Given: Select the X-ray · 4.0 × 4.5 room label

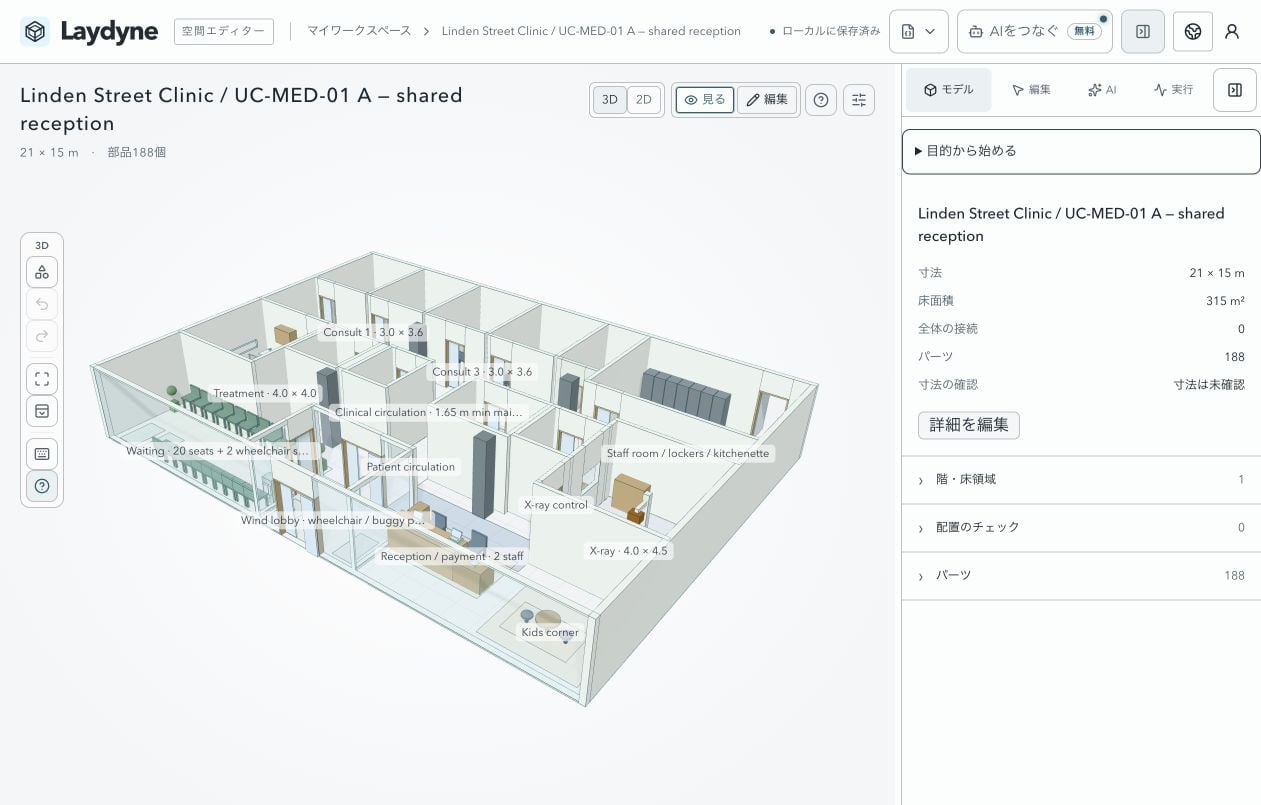Looking at the screenshot, I should coord(628,551).
